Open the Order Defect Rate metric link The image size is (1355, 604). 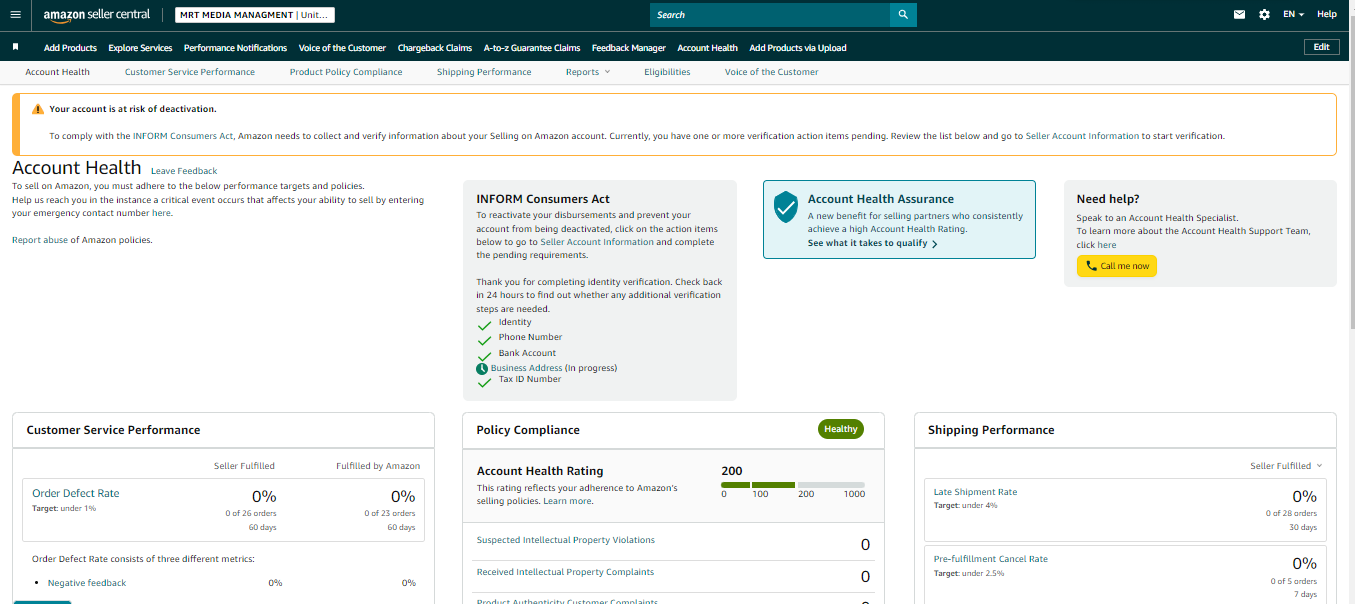75,493
